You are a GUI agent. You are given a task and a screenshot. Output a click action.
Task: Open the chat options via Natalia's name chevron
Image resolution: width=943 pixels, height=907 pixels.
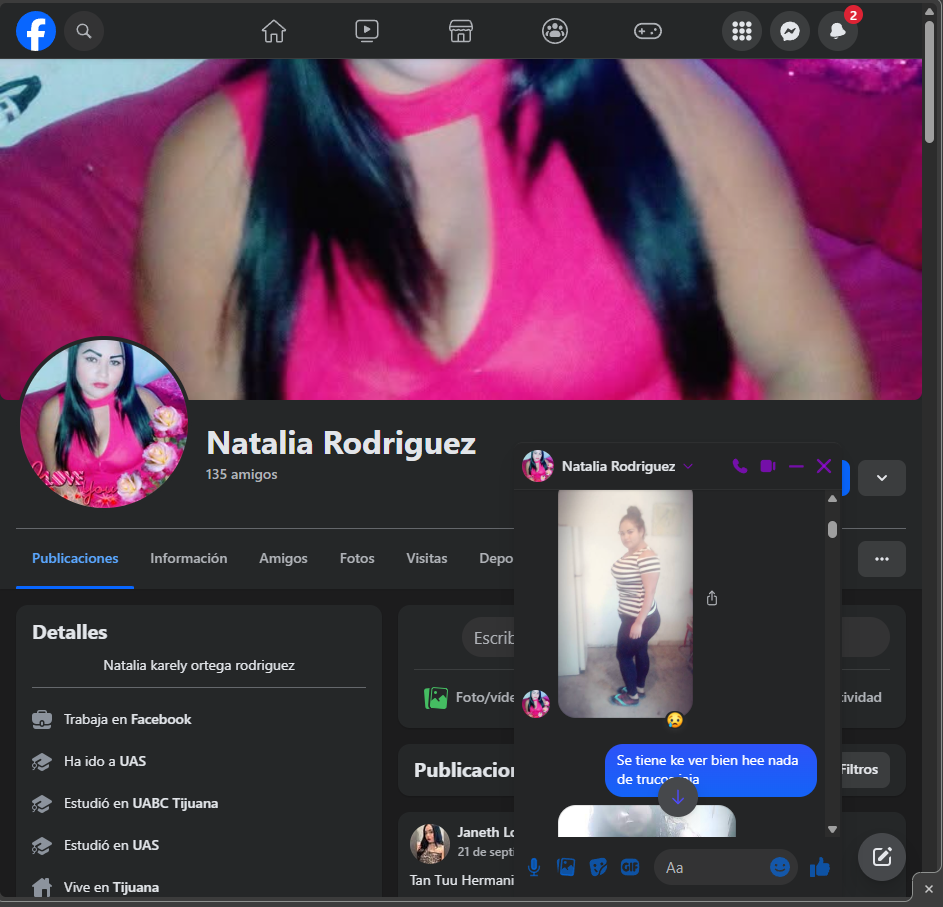pyautogui.click(x=688, y=466)
